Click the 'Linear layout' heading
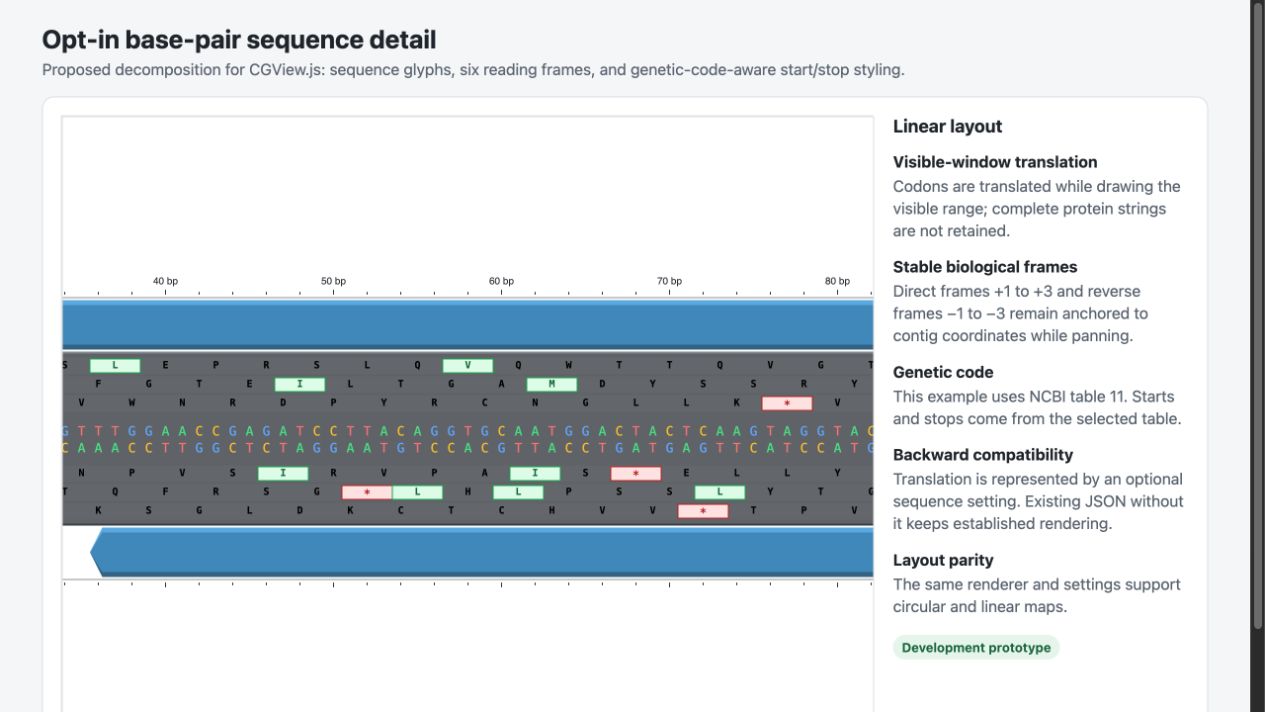Viewport: 1265px width, 712px height. tap(947, 126)
